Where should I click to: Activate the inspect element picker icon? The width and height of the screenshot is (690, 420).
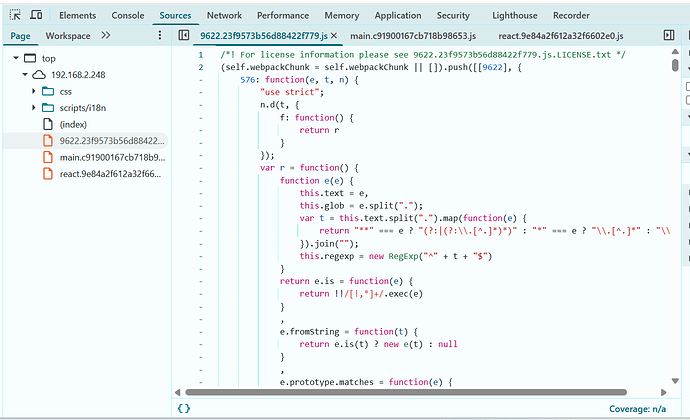tap(15, 15)
